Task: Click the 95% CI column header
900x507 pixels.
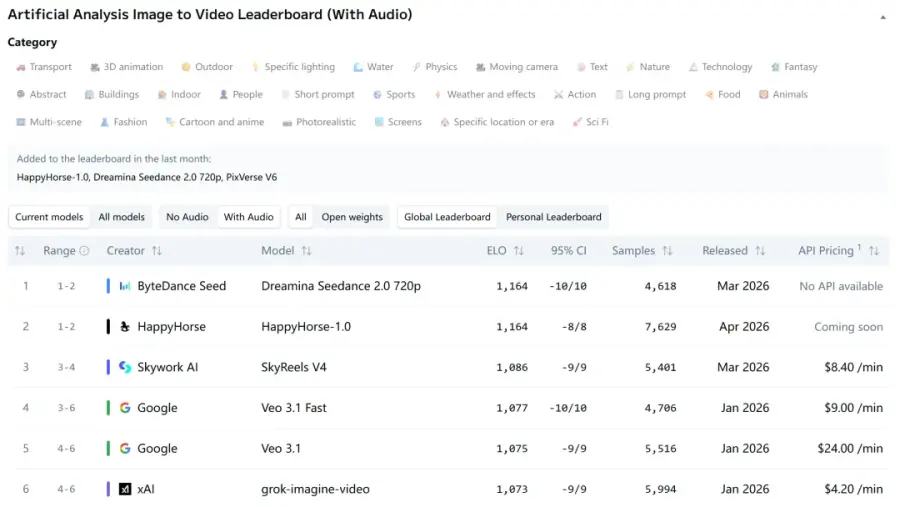Action: click(x=568, y=251)
